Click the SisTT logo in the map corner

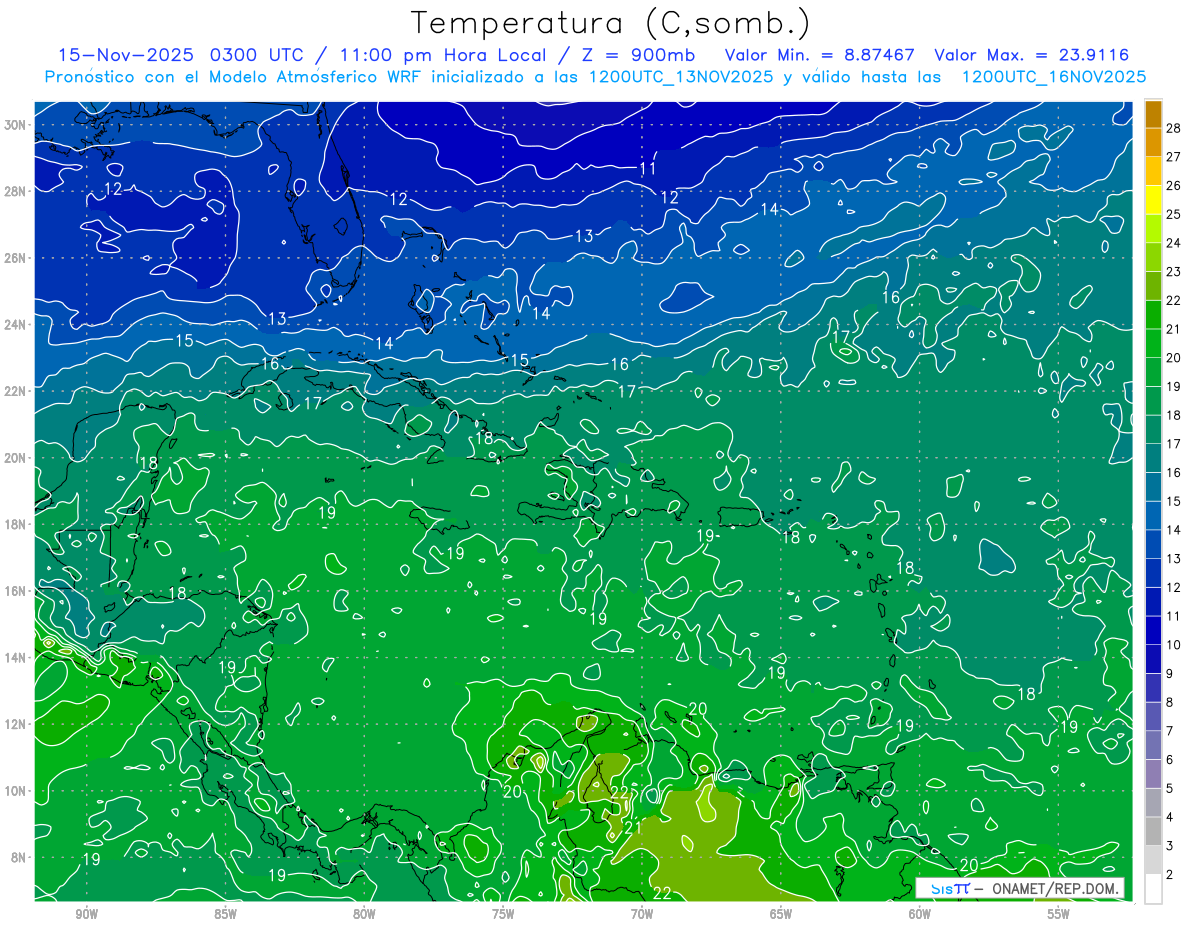tap(949, 888)
